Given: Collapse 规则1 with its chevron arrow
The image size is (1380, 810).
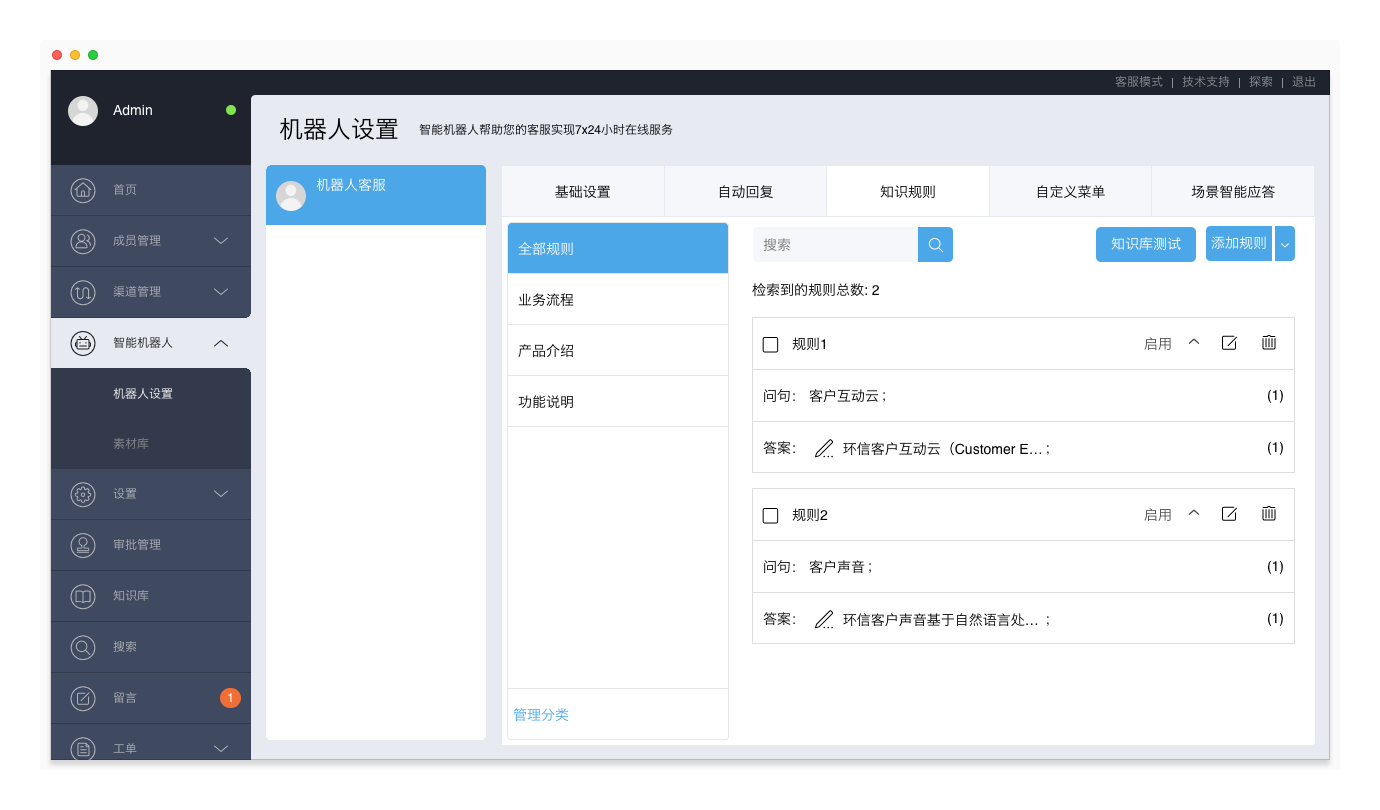Looking at the screenshot, I should (x=1193, y=342).
